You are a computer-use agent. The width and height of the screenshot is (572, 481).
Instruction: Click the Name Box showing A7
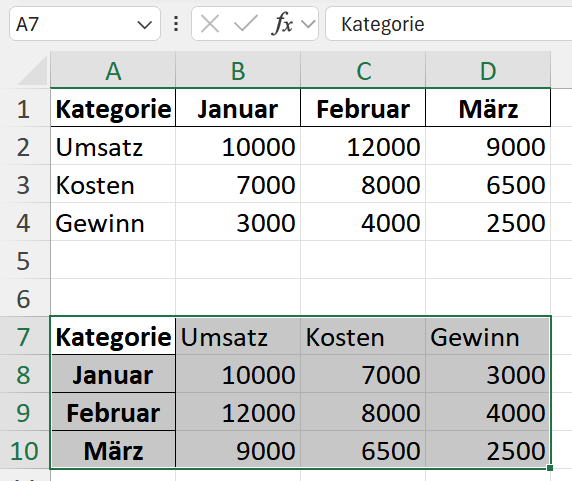(85, 24)
